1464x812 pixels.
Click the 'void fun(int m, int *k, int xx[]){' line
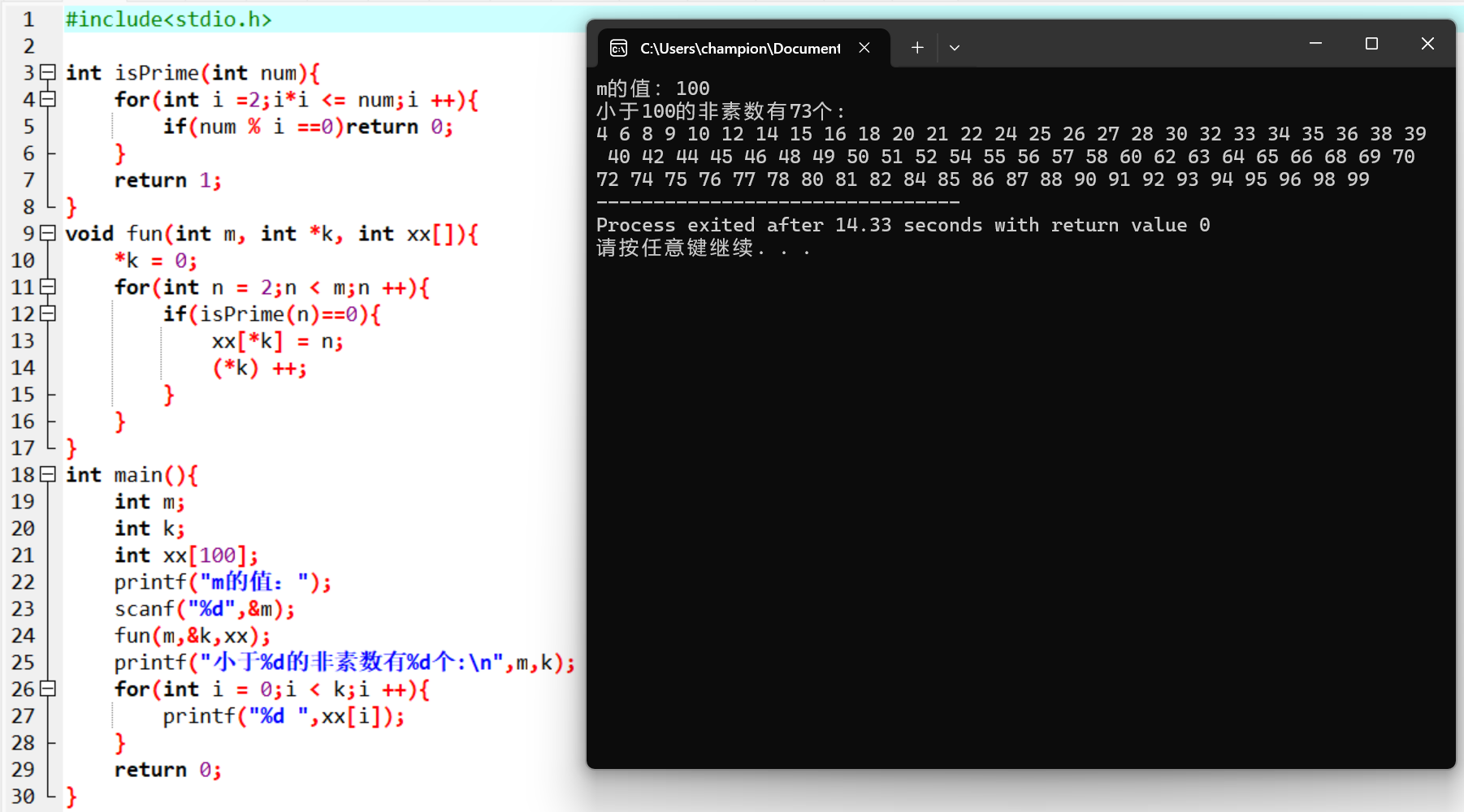272,233
